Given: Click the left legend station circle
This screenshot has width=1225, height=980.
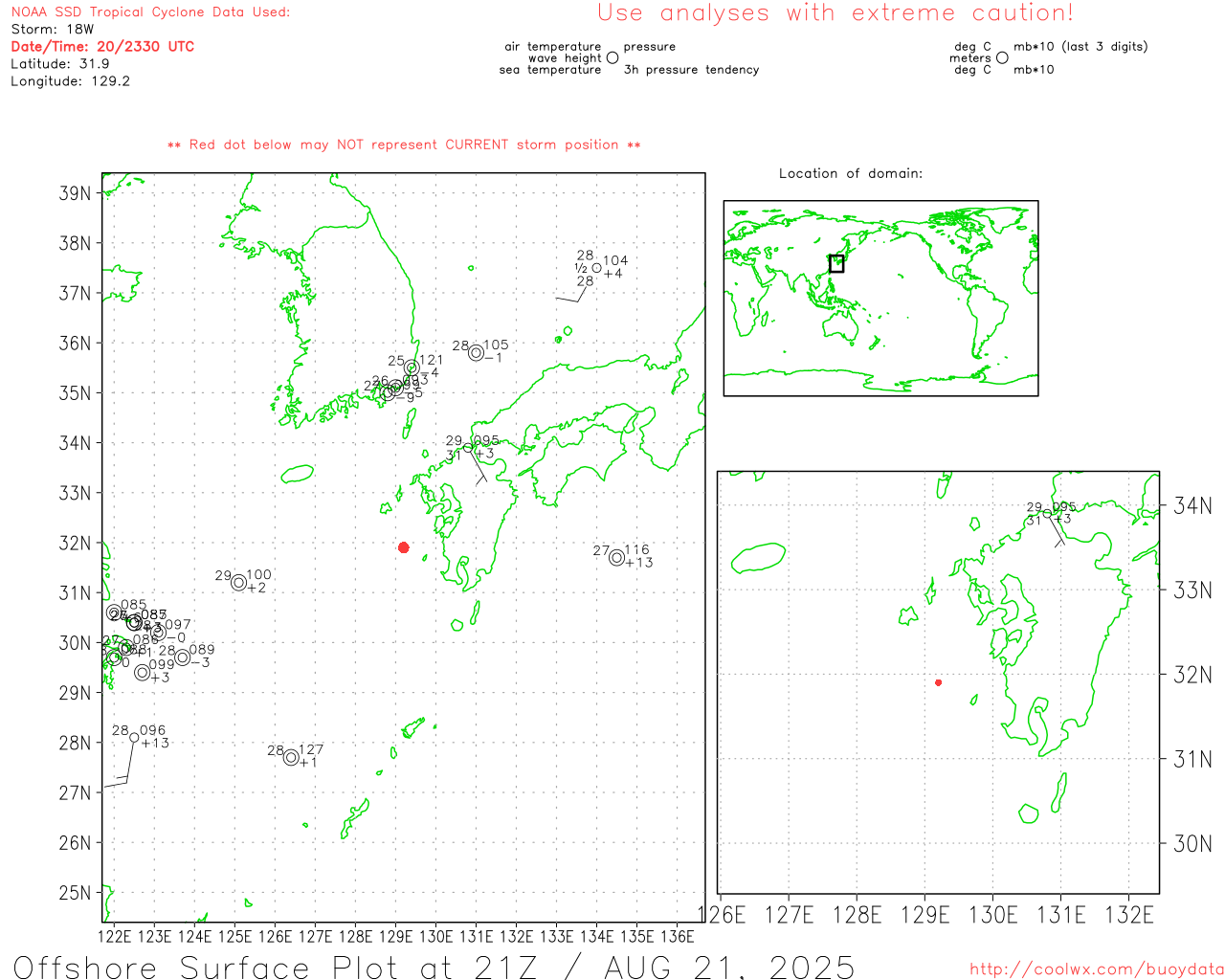Looking at the screenshot, I should point(612,57).
